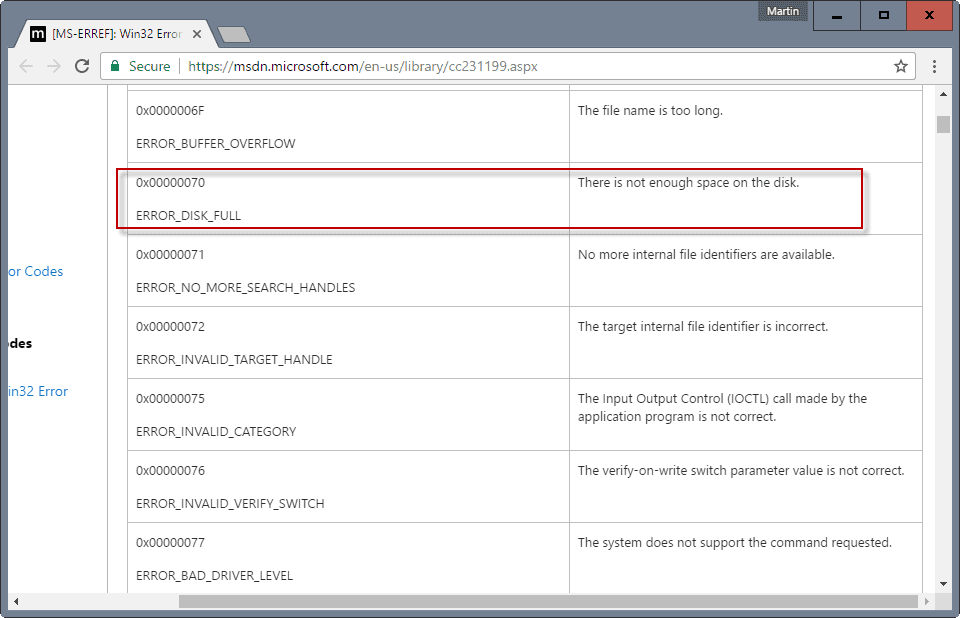Click the verify-on-write switch description

click(741, 471)
